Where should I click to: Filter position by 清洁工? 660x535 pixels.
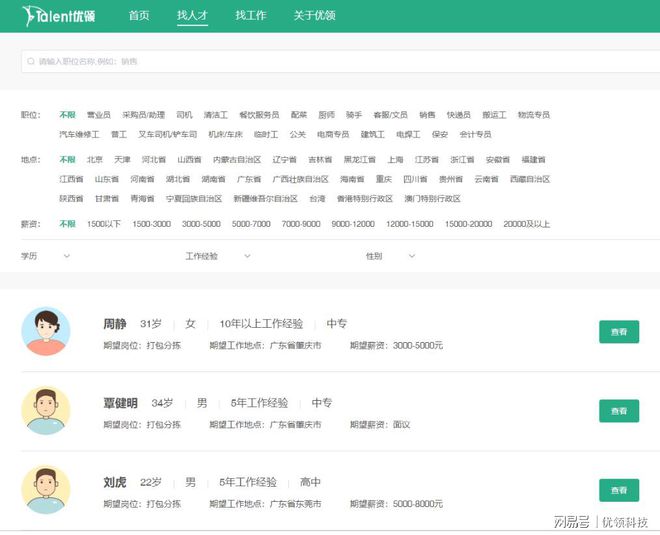click(216, 114)
